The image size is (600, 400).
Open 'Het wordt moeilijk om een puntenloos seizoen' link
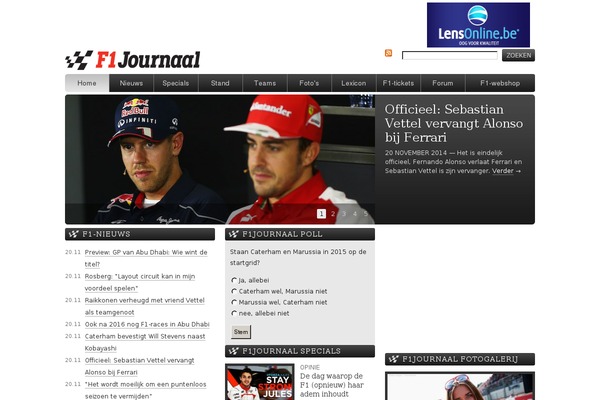tap(145, 390)
